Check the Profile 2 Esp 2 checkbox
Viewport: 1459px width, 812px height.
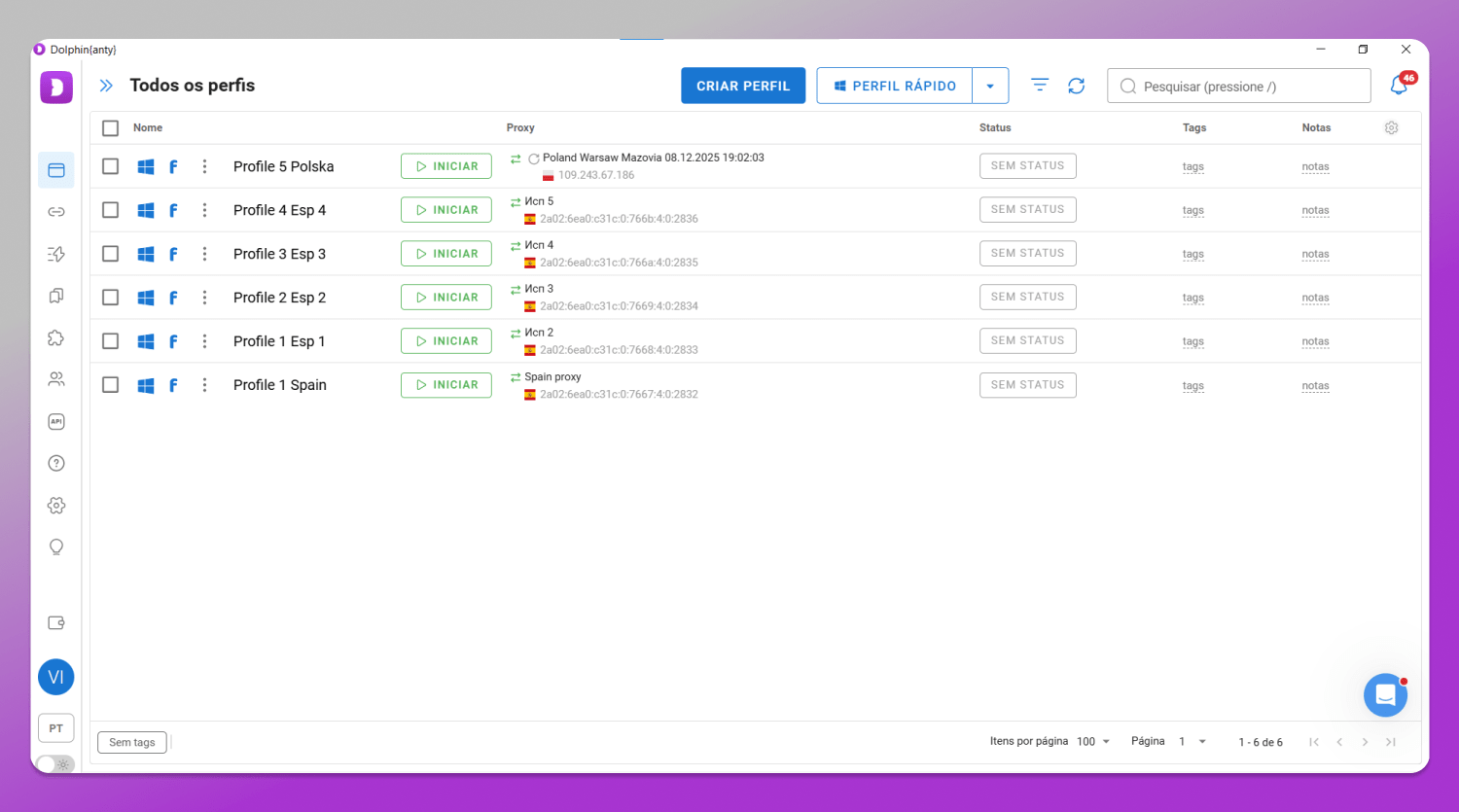click(x=111, y=298)
